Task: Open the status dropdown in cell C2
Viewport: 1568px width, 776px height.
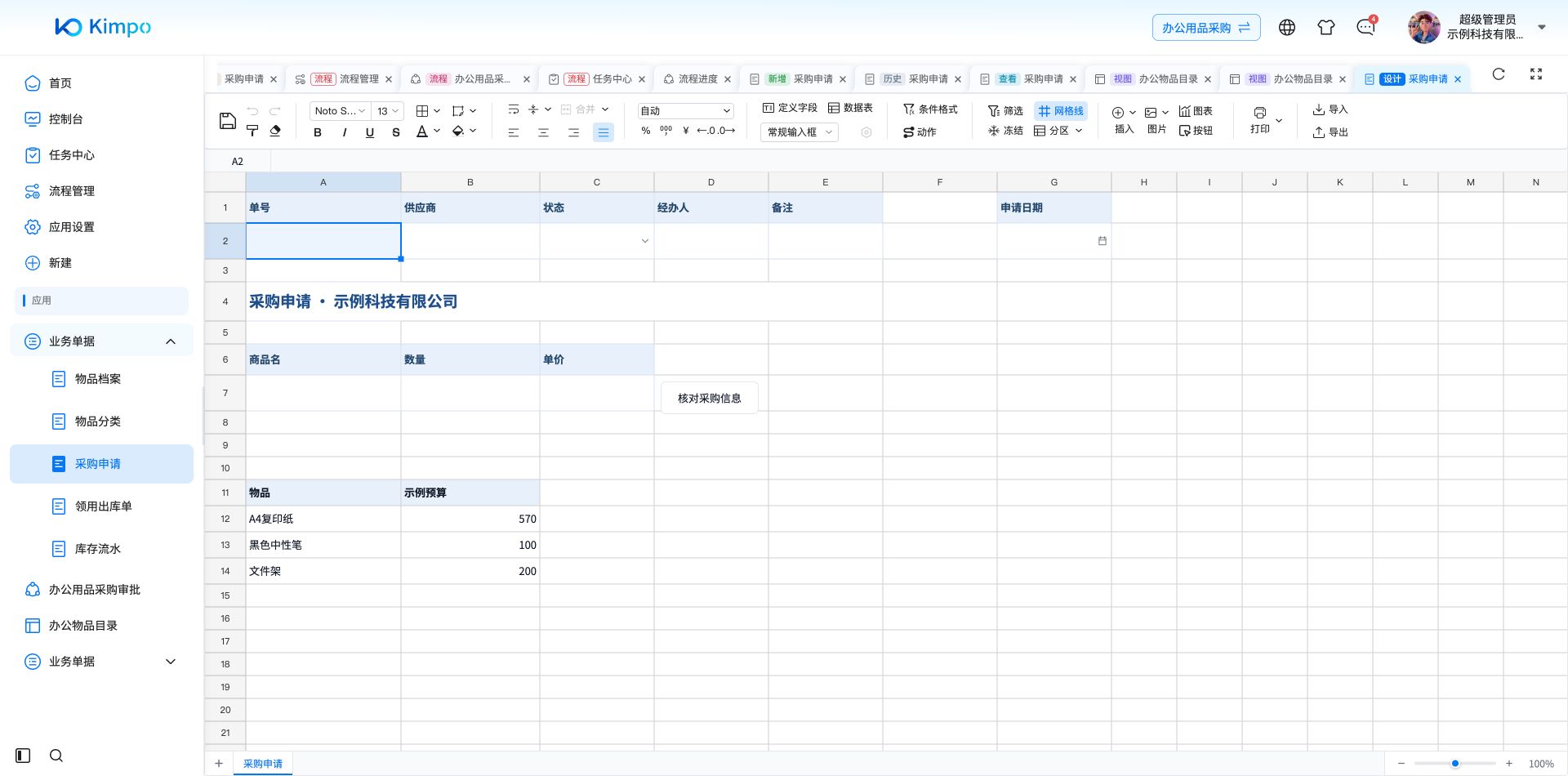Action: coord(645,241)
